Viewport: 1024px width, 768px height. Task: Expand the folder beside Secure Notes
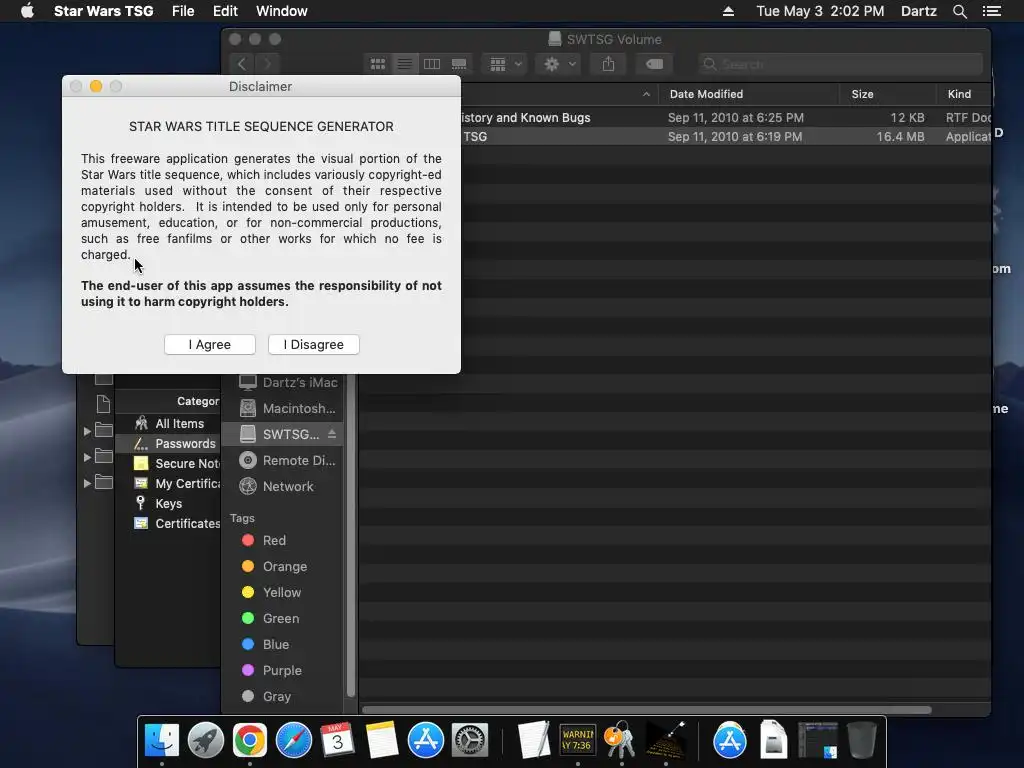(x=87, y=457)
